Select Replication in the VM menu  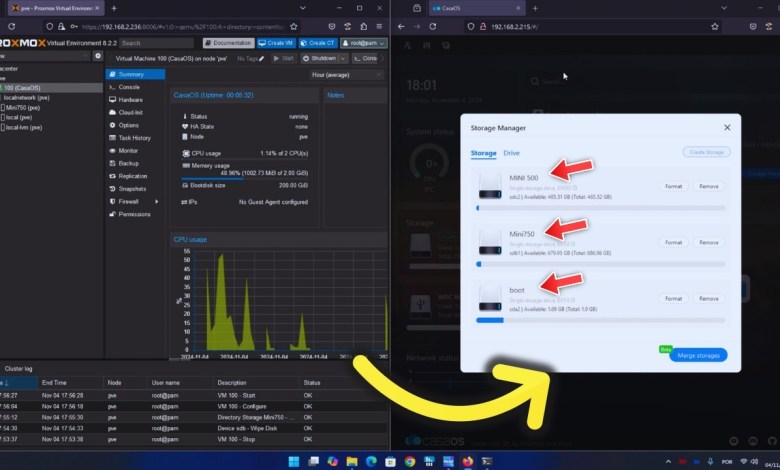click(132, 176)
